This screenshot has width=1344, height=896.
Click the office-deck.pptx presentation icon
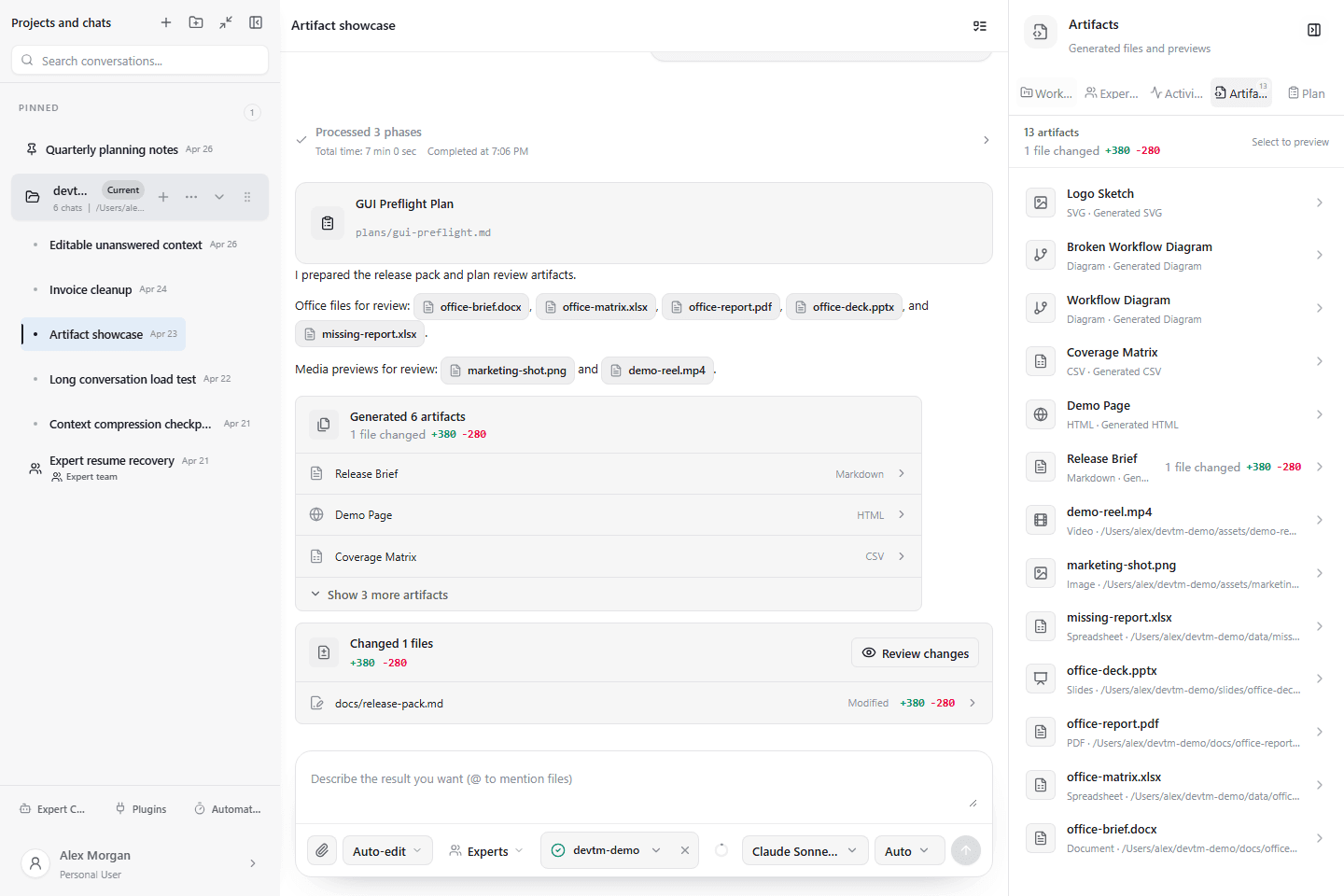pyautogui.click(x=1041, y=679)
